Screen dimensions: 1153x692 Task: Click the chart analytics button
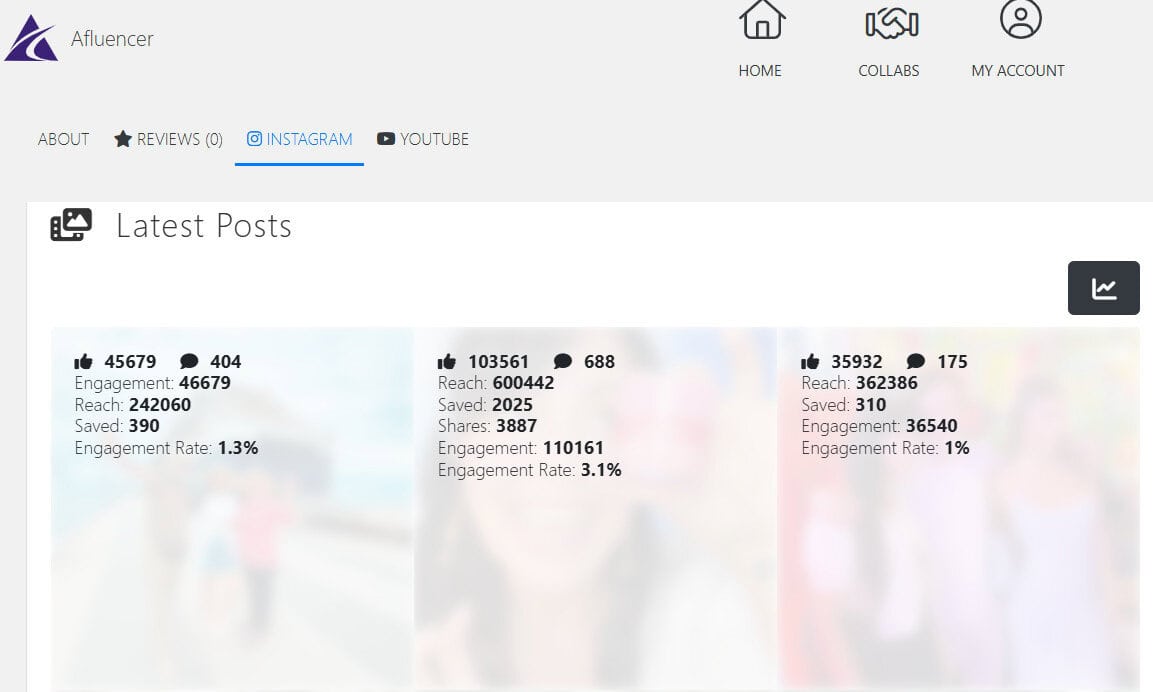1103,288
